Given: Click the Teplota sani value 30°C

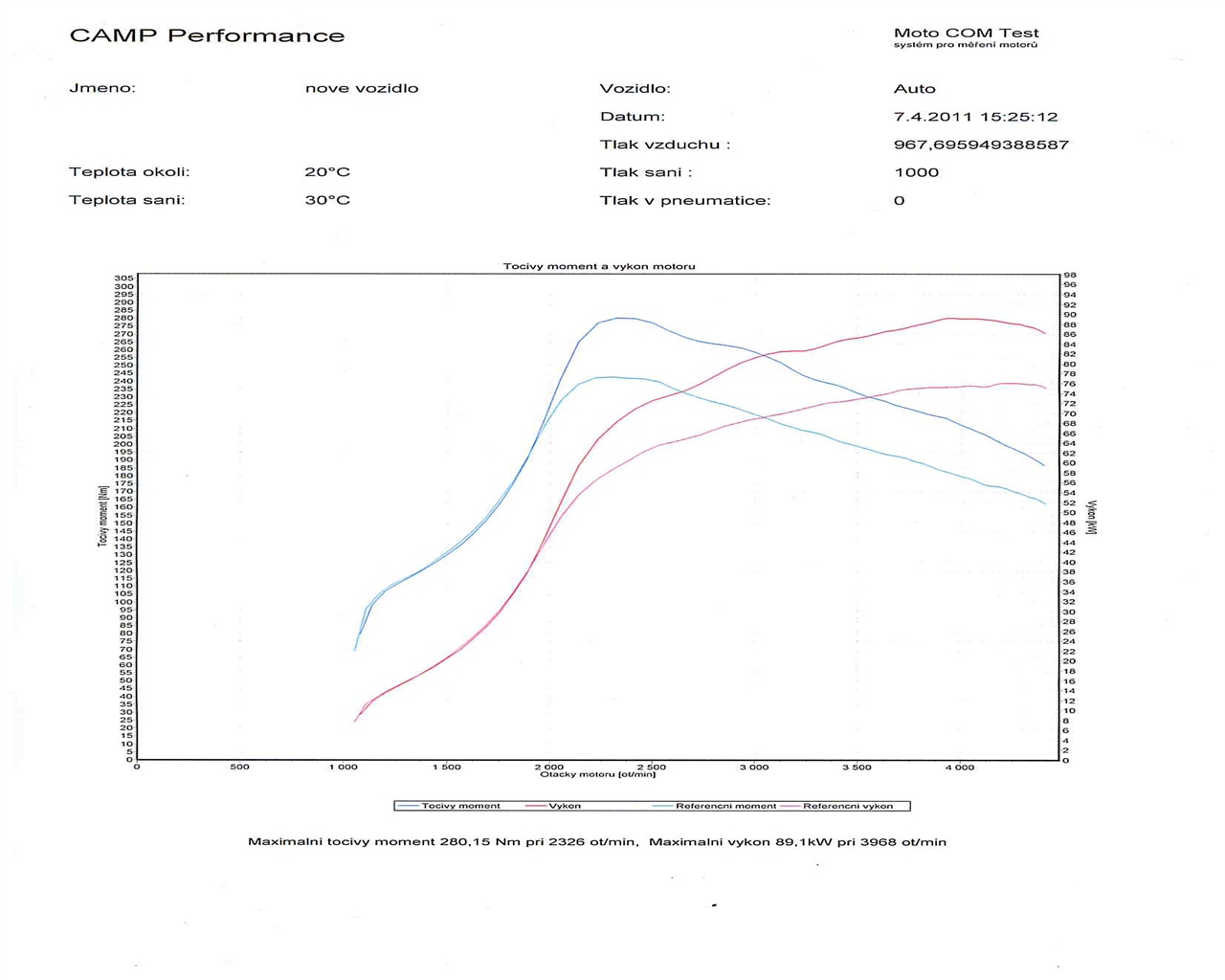Looking at the screenshot, I should (327, 200).
